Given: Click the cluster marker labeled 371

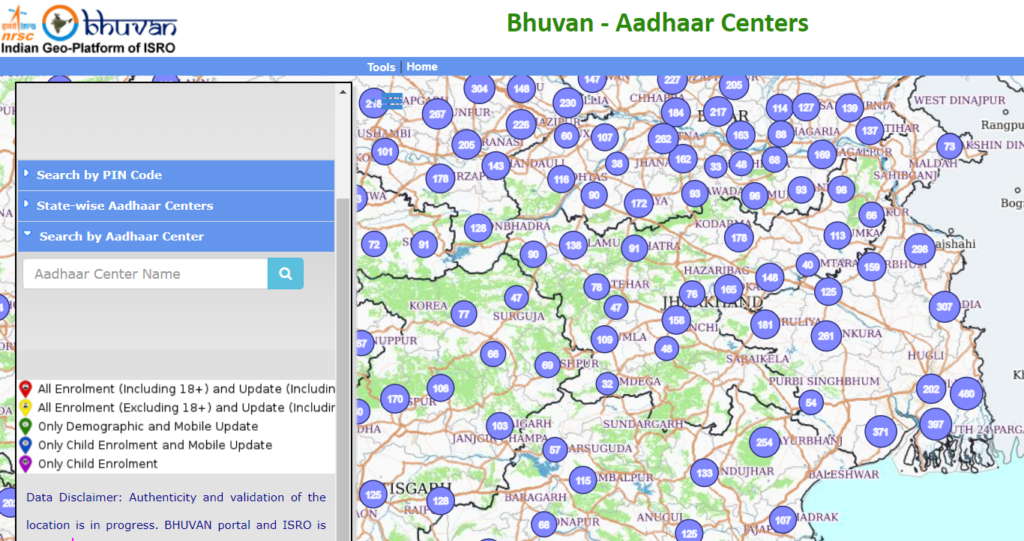Looking at the screenshot, I should [880, 432].
